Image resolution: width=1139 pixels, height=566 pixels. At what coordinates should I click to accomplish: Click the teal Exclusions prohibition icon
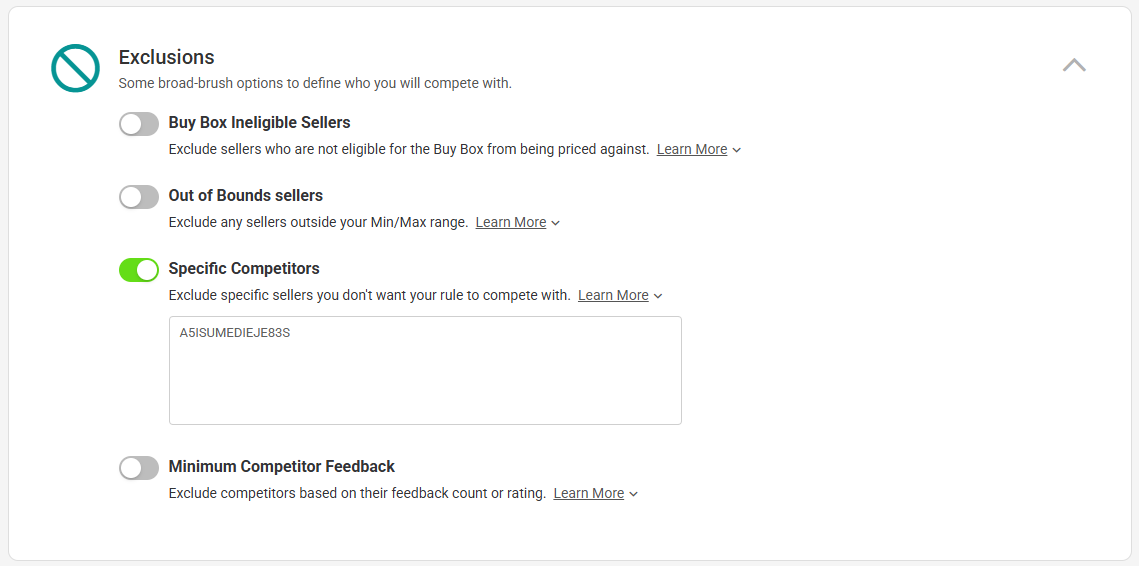point(76,68)
